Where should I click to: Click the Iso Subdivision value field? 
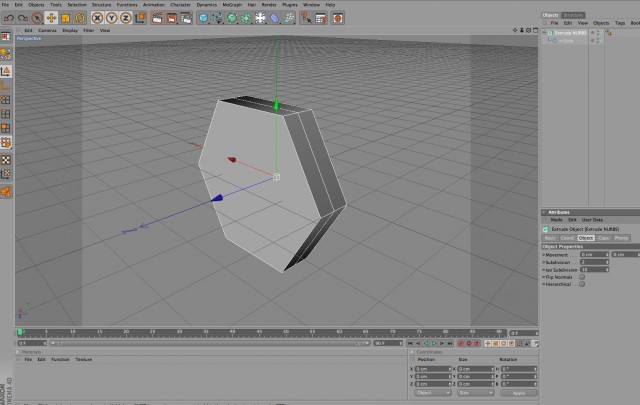594,270
